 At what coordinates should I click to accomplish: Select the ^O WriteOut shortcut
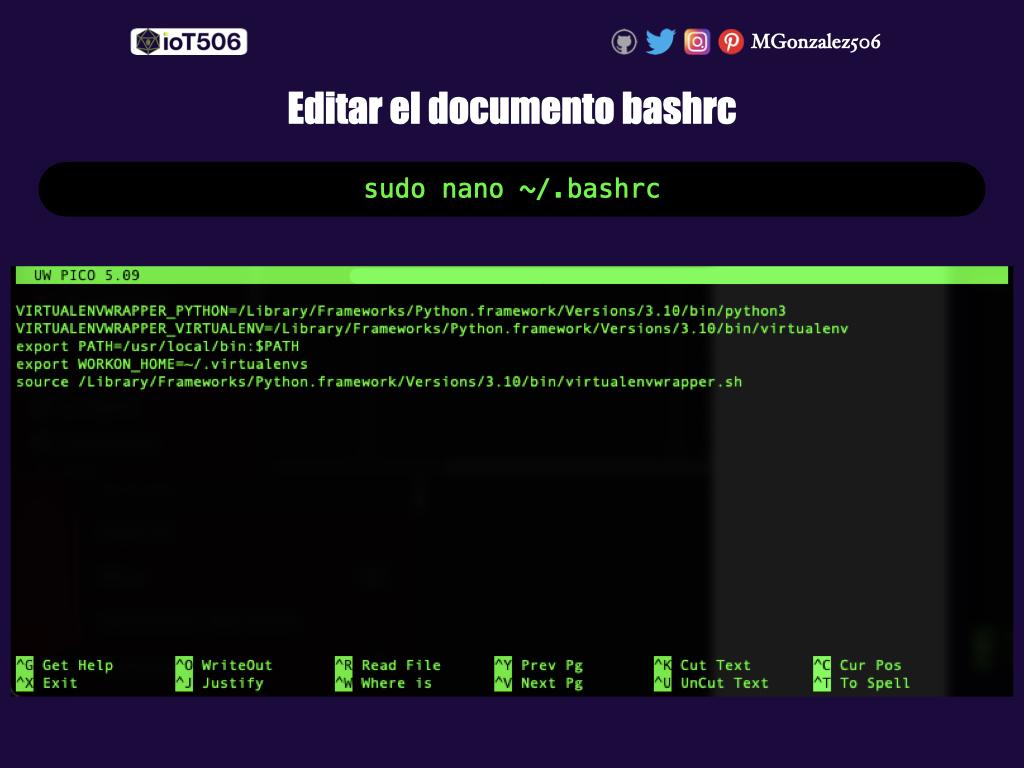pos(224,665)
